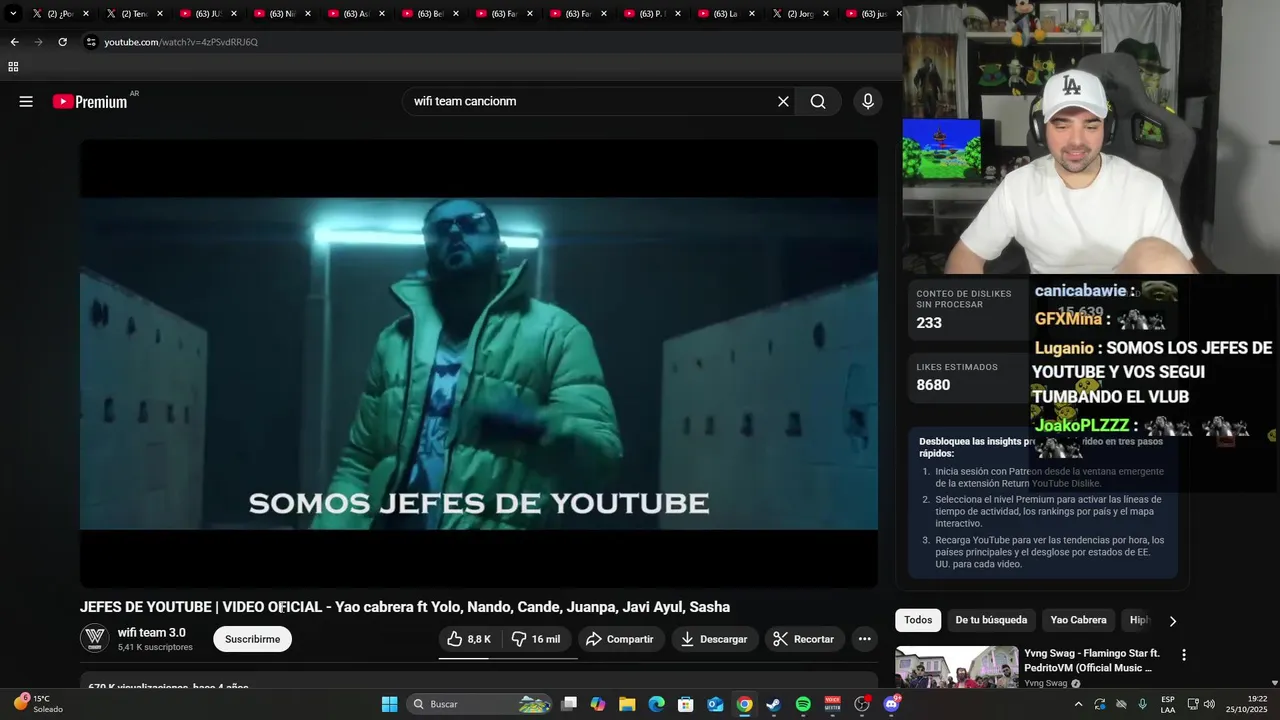Close the '(63) La' tab
This screenshot has width=1280, height=720.
tap(751, 14)
